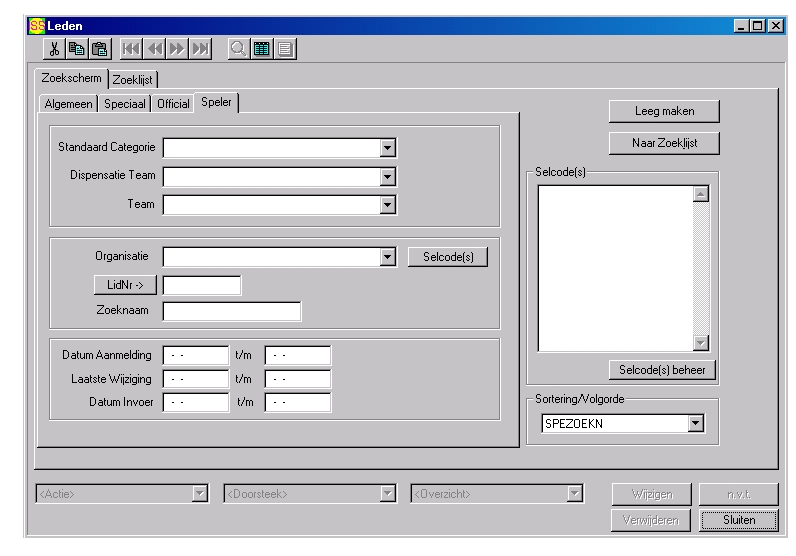Click into the Zoeknaam text field
Image resolution: width=796 pixels, height=556 pixels.
pos(232,312)
